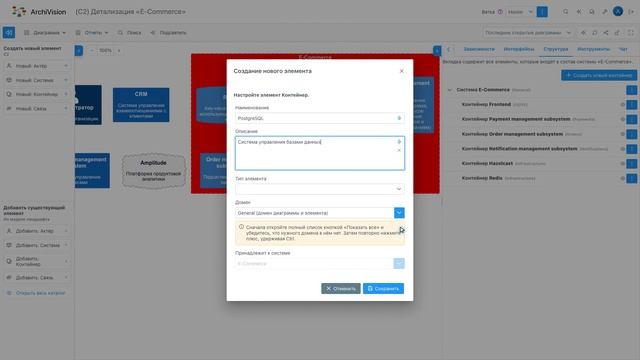
Task: Open the branch selector dropdown near Ветка
Action: pyautogui.click(x=520, y=12)
